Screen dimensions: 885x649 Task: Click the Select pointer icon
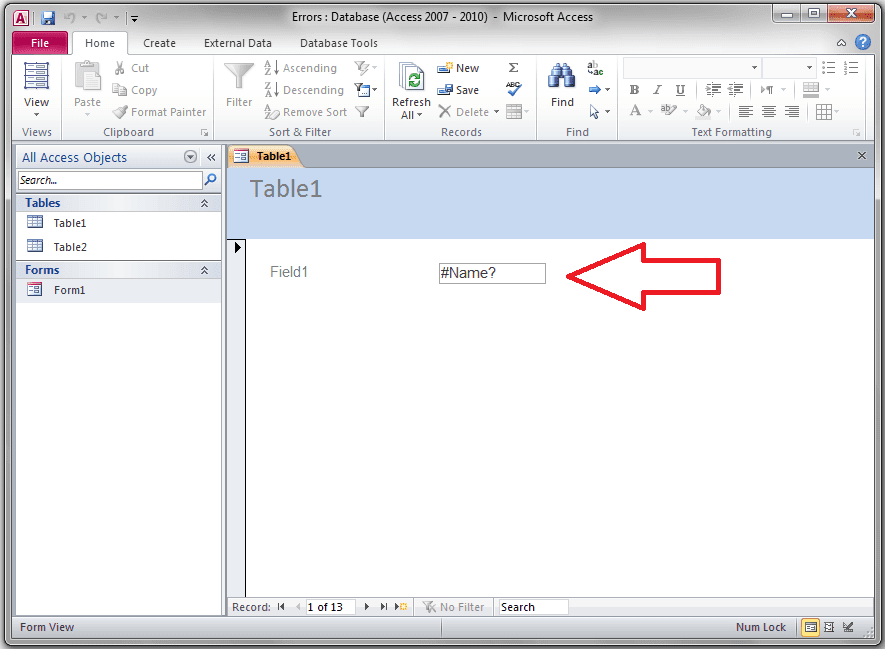pyautogui.click(x=594, y=112)
